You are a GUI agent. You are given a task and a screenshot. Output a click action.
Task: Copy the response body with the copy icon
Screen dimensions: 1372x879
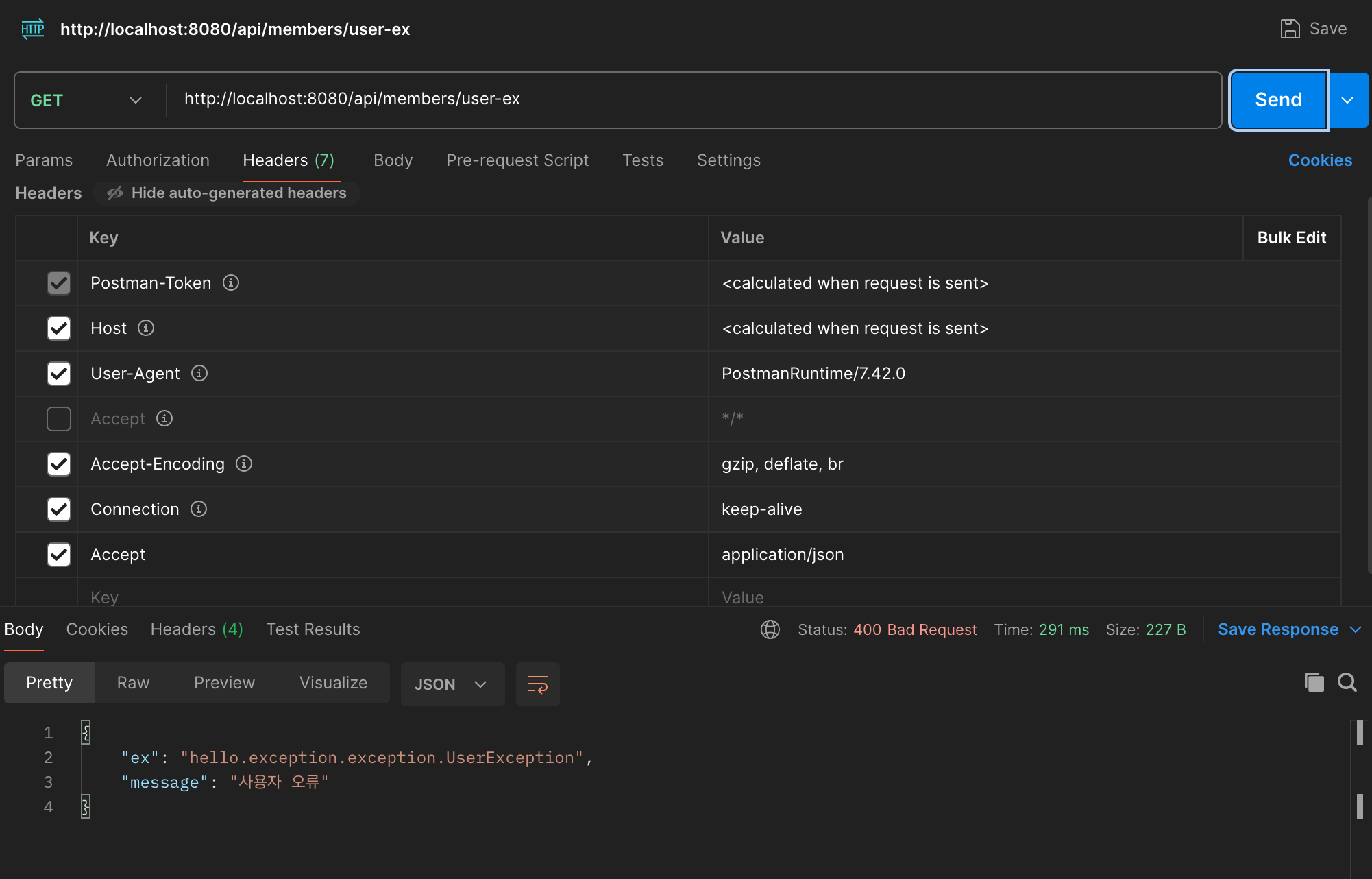[x=1314, y=682]
